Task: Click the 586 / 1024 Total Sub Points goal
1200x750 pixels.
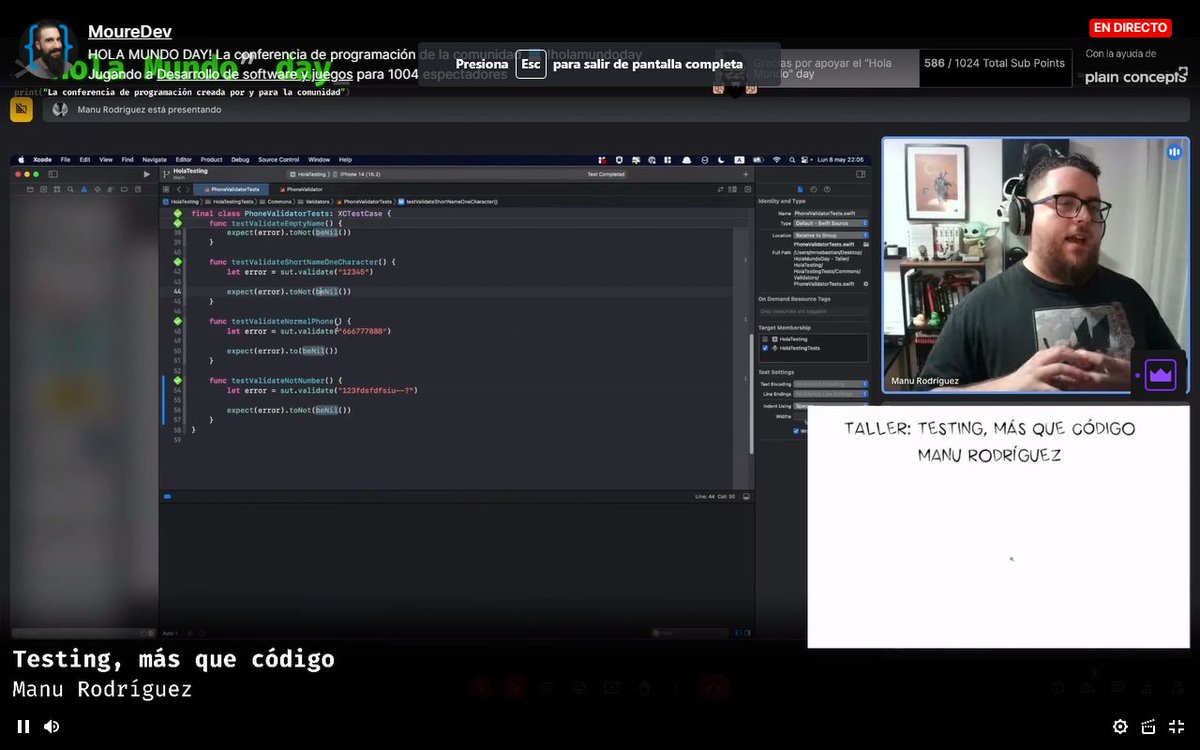Action: tap(994, 63)
